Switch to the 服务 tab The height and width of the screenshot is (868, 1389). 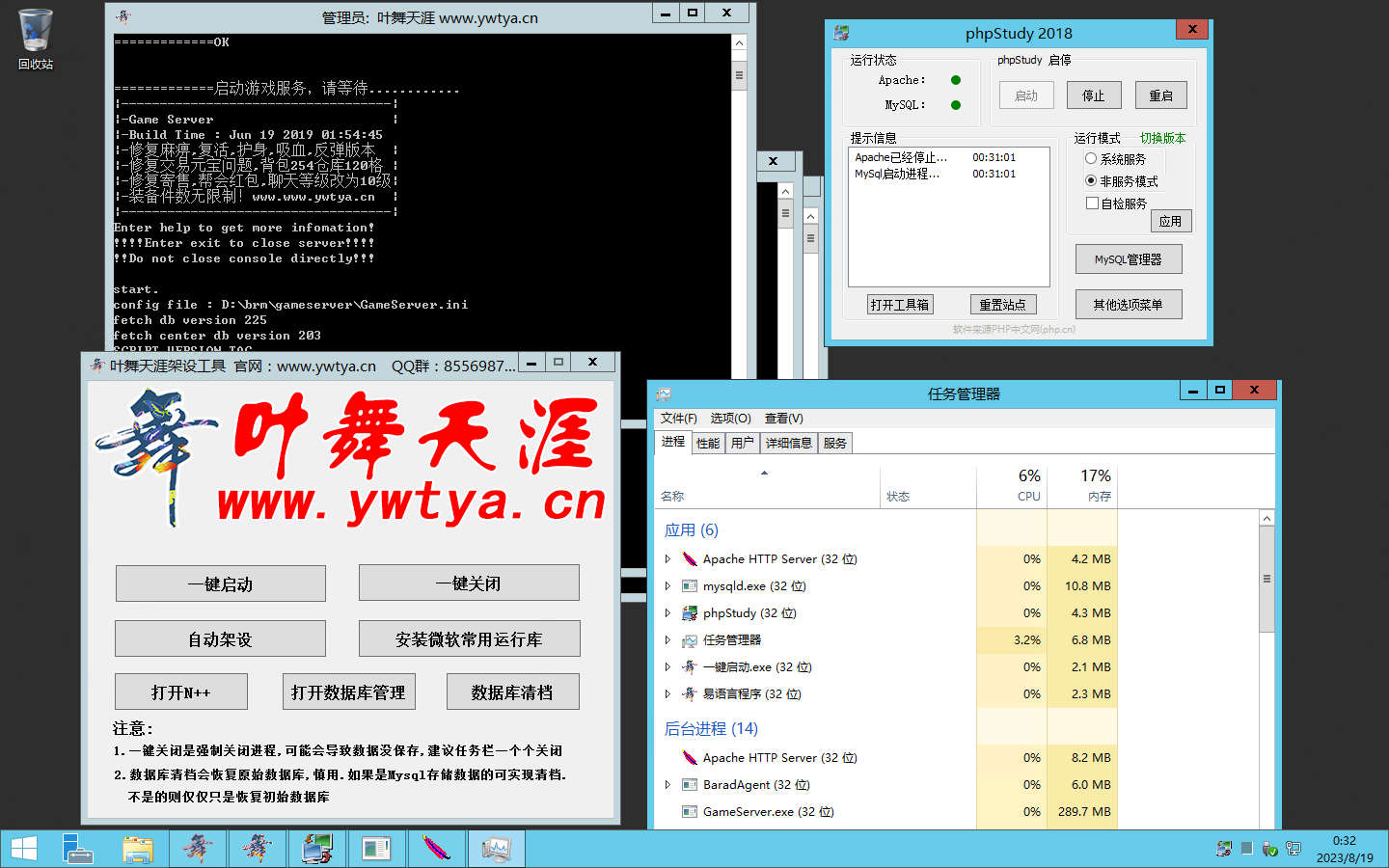[x=834, y=443]
